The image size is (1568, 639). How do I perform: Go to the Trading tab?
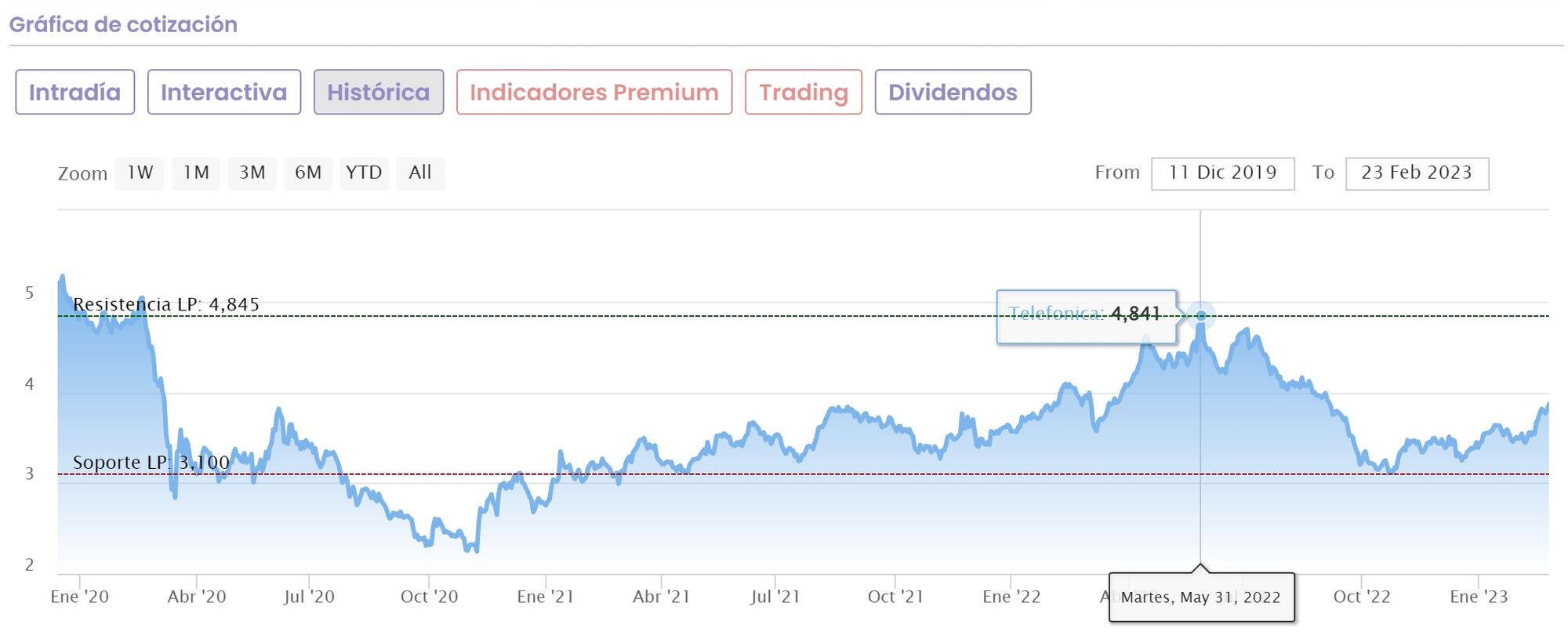click(x=803, y=93)
